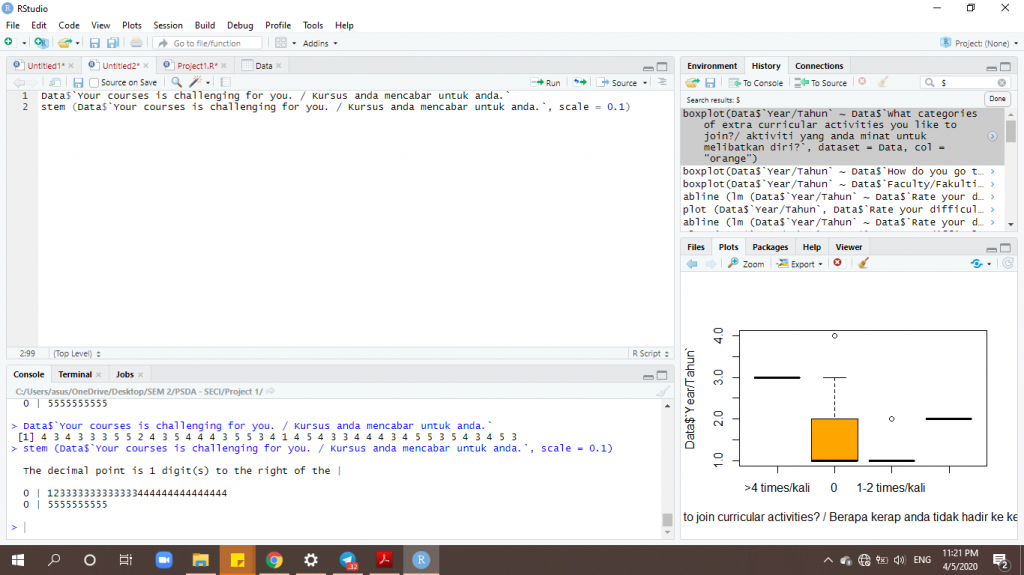Send history entry with To Console

[x=755, y=82]
